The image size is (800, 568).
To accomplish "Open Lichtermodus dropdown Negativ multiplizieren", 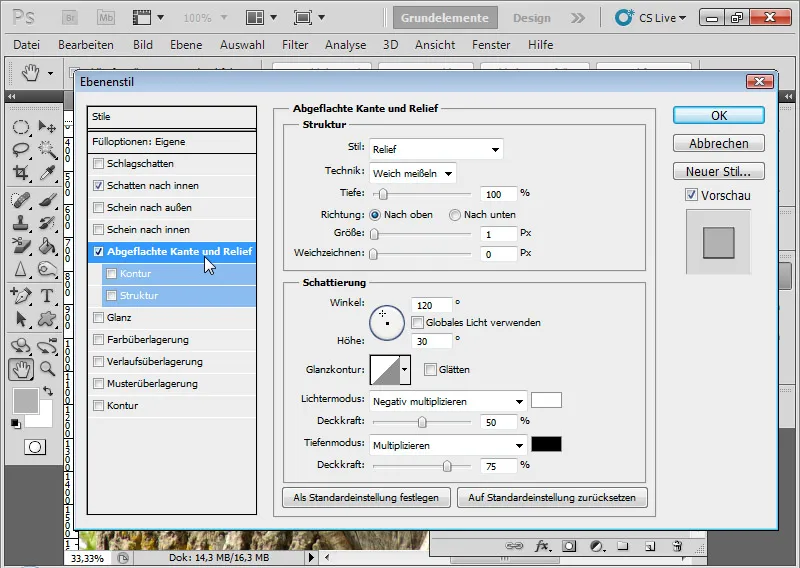I will pos(448,402).
